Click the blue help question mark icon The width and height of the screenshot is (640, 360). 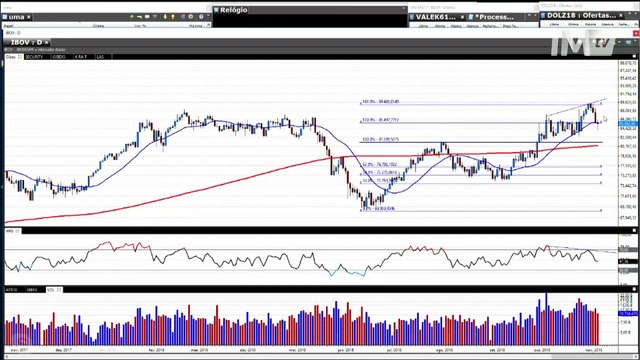click(x=201, y=17)
